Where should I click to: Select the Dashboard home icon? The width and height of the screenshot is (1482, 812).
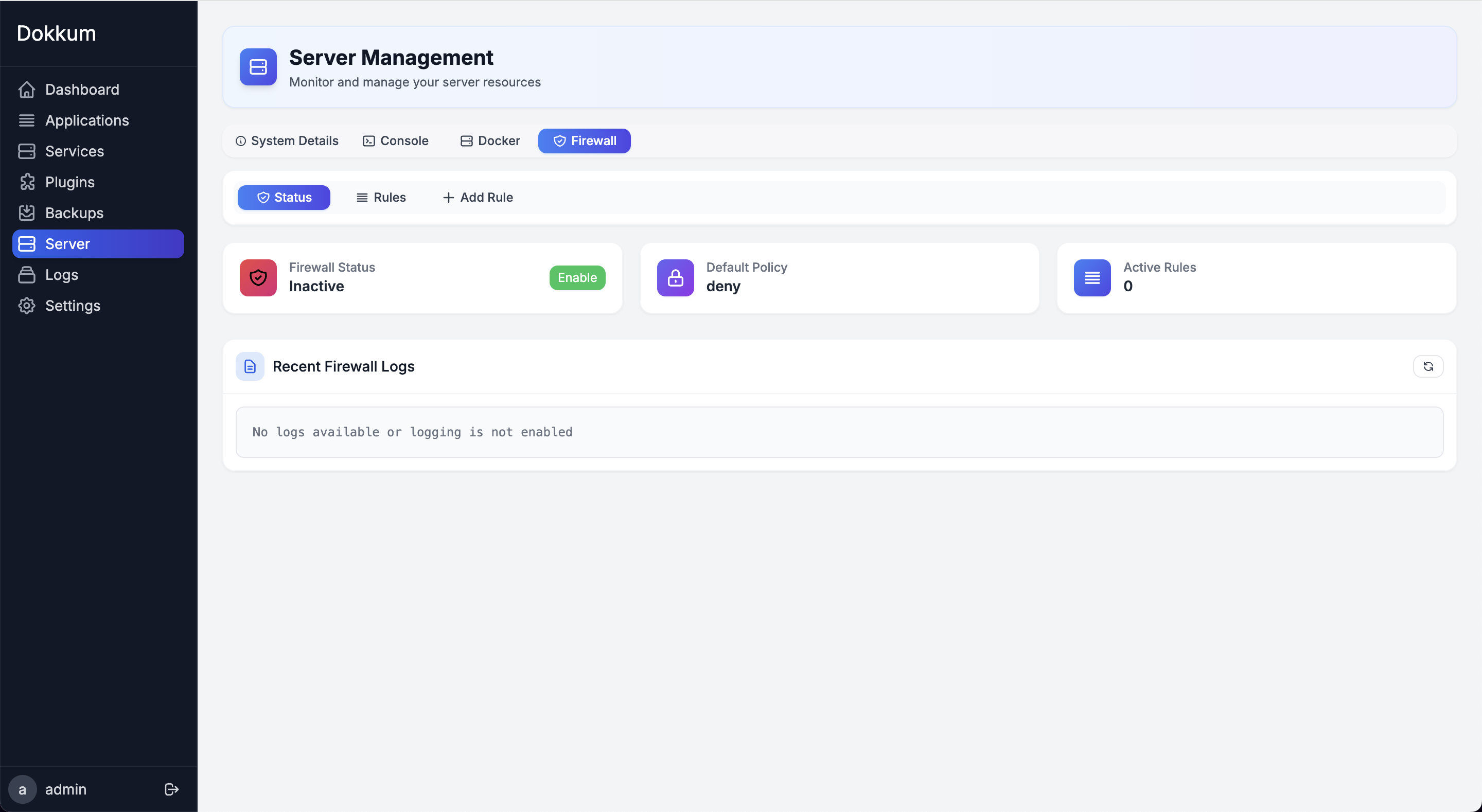click(27, 89)
